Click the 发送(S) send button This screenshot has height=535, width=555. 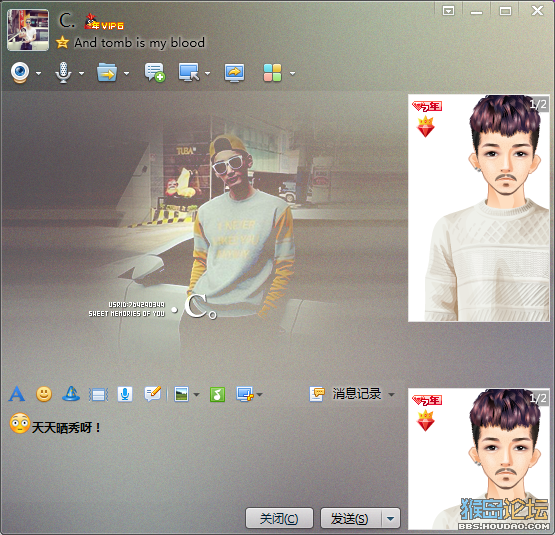pyautogui.click(x=351, y=519)
